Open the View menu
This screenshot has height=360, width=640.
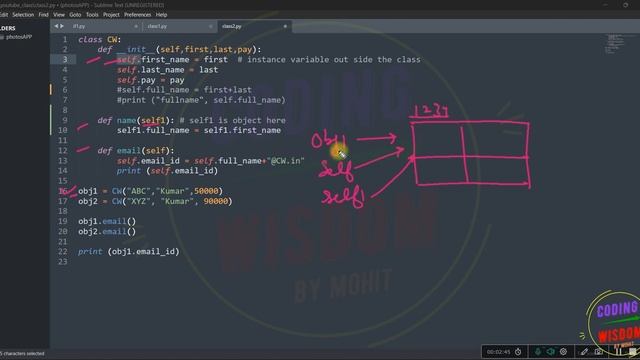click(x=59, y=15)
